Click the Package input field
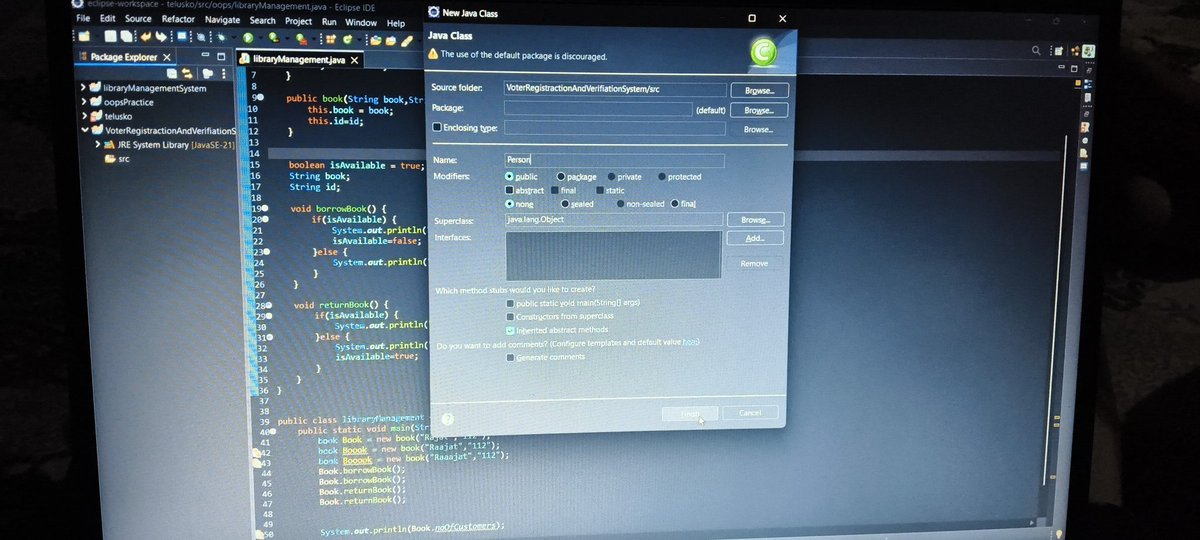The image size is (1200, 540). tap(599, 108)
